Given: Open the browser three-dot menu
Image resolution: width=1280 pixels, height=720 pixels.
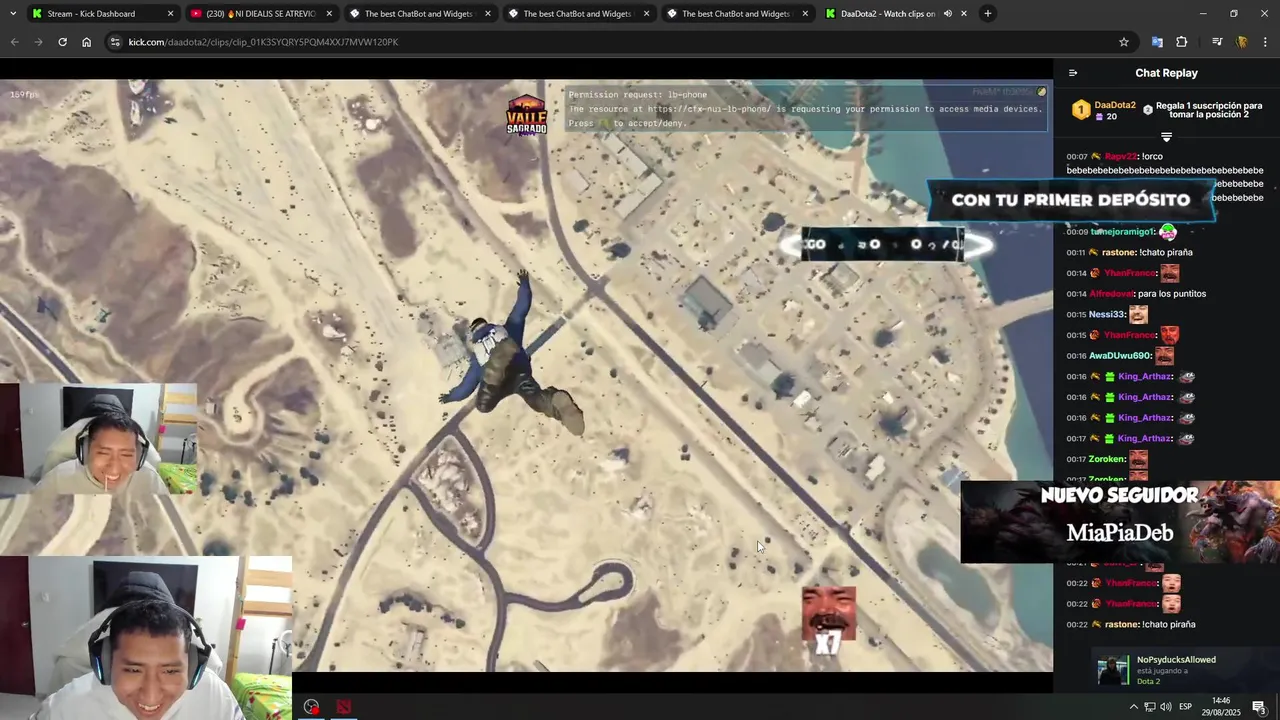Looking at the screenshot, I should tap(1266, 42).
